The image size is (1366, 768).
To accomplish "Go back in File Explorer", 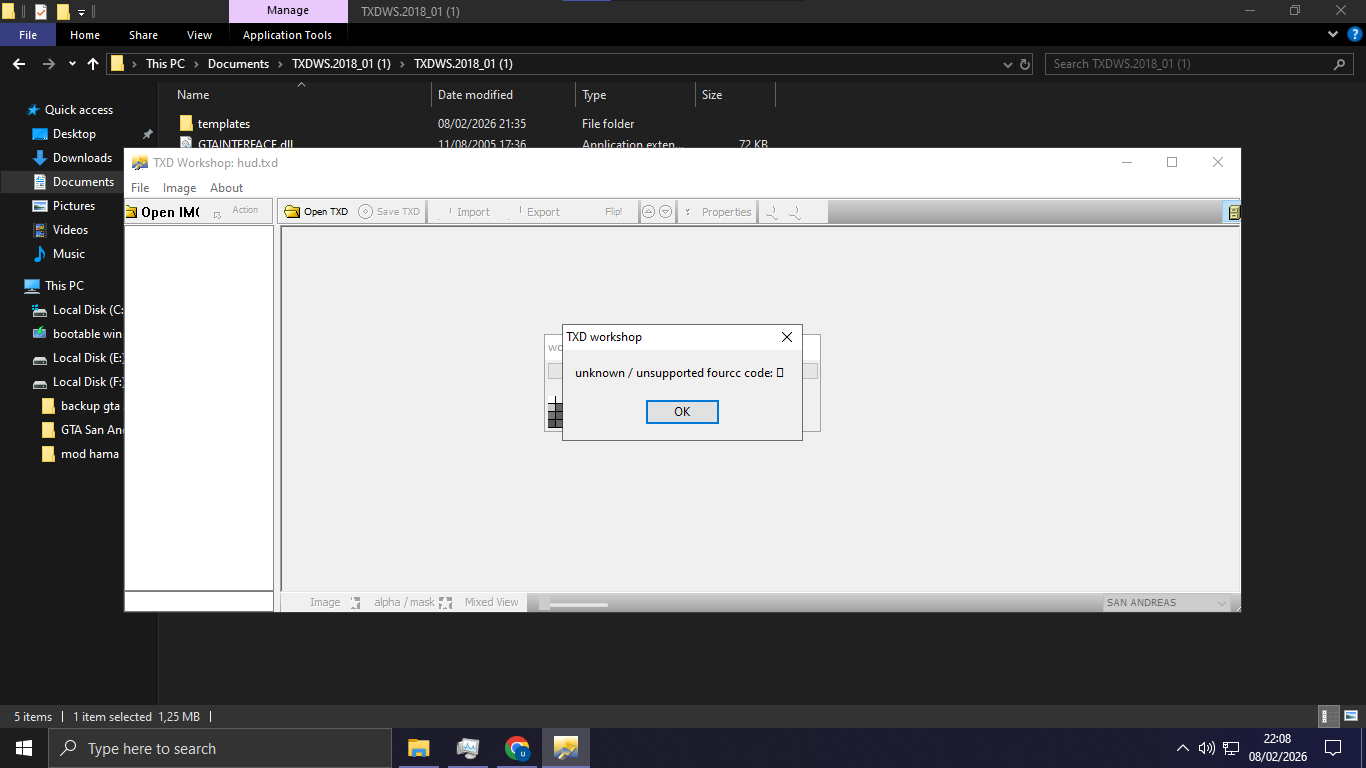I will (x=18, y=64).
